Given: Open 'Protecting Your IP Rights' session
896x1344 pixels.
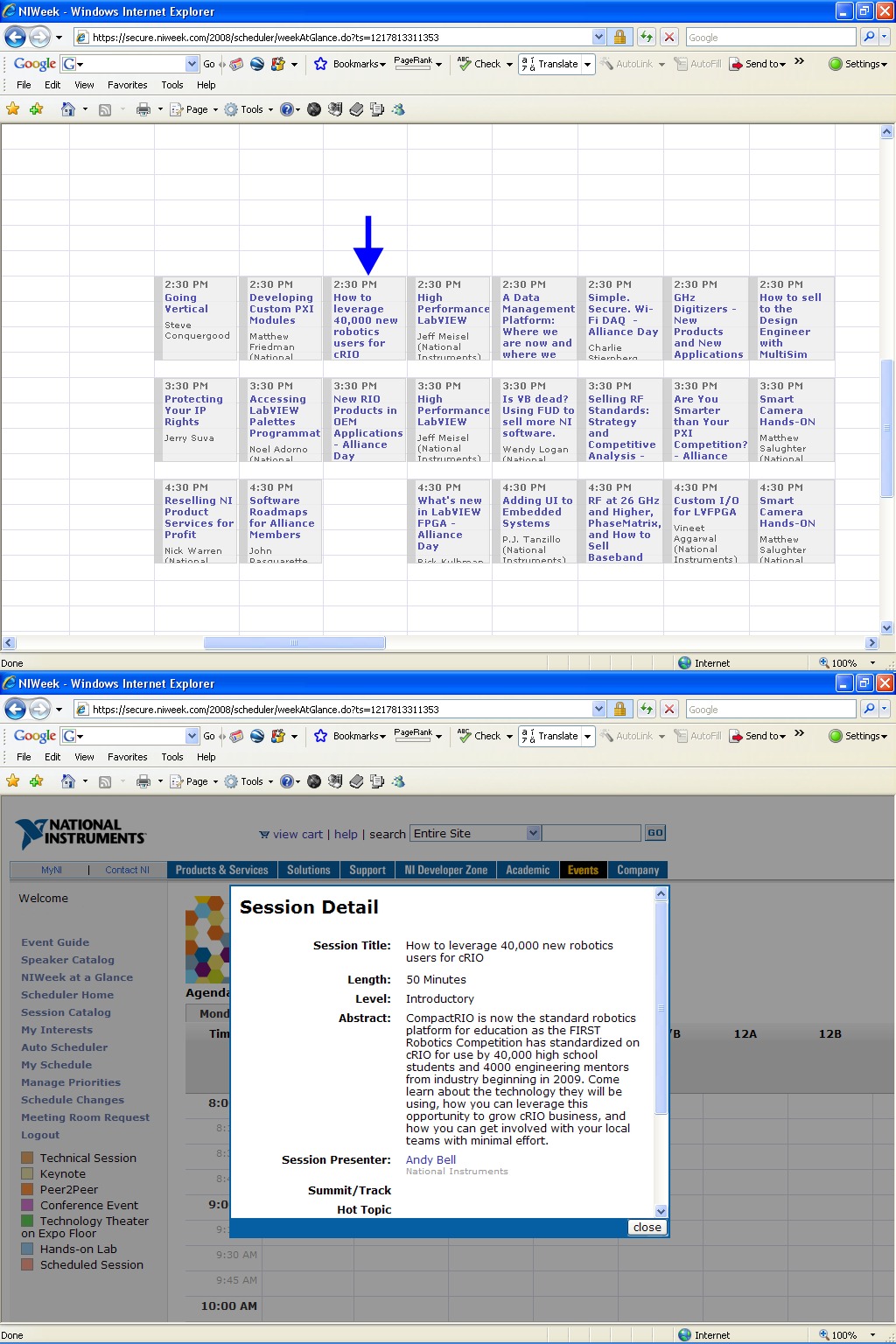Looking at the screenshot, I should pos(193,410).
